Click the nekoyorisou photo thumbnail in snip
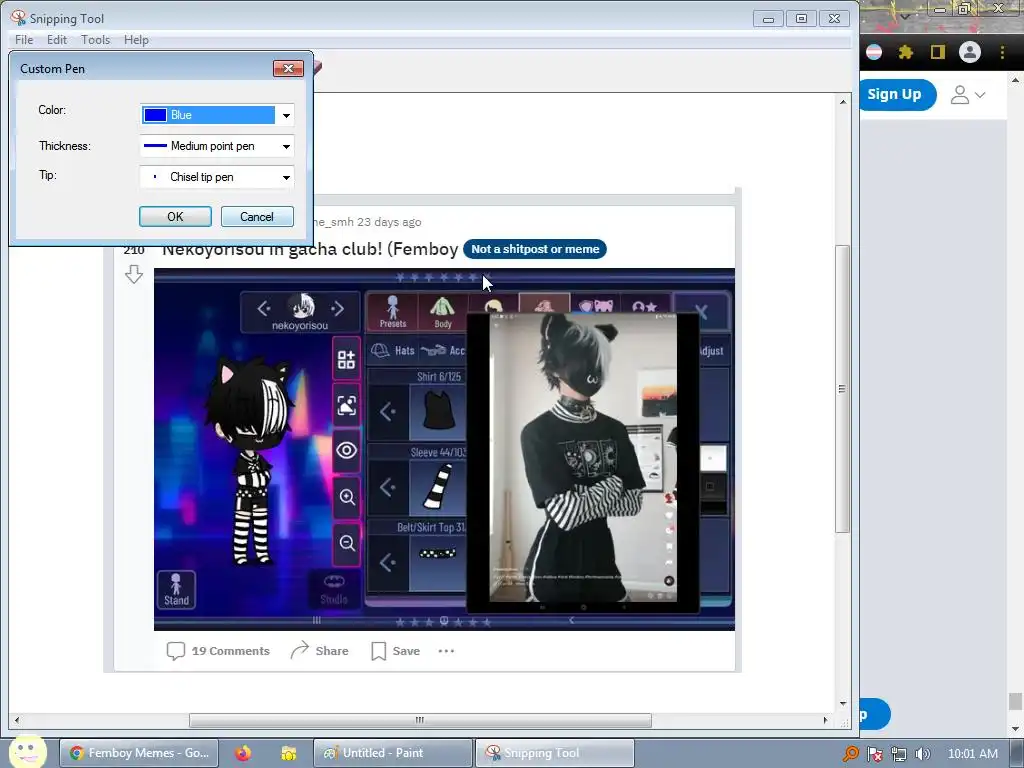1024x768 pixels. [302, 305]
